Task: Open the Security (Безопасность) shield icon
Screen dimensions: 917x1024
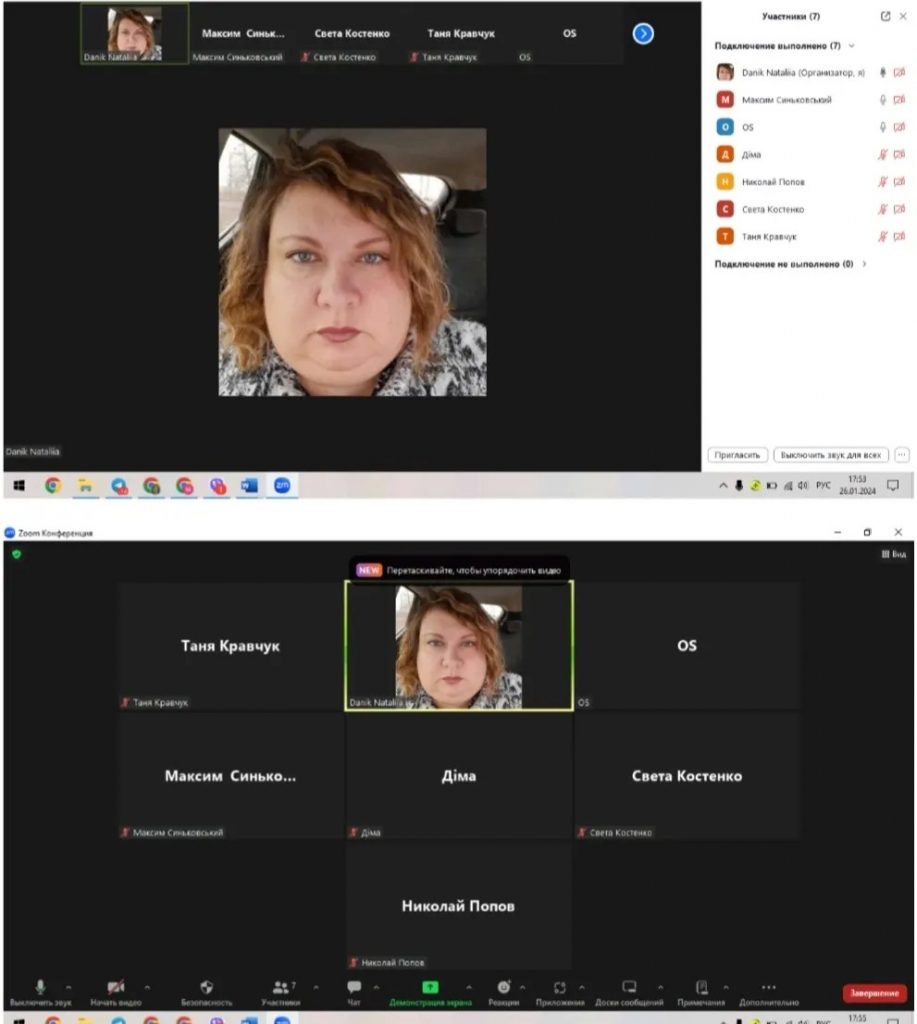Action: pos(207,986)
